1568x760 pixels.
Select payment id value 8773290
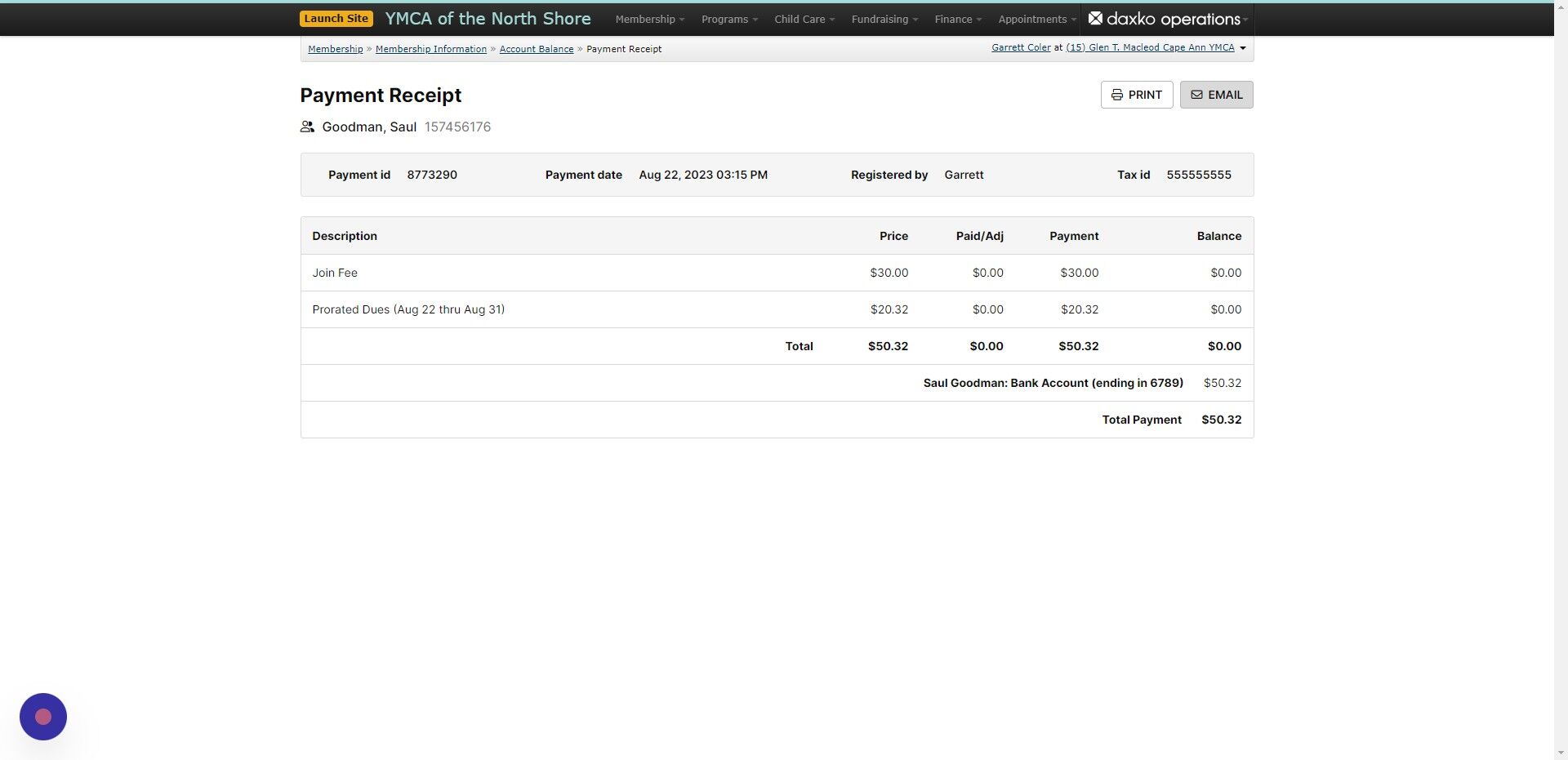click(432, 175)
